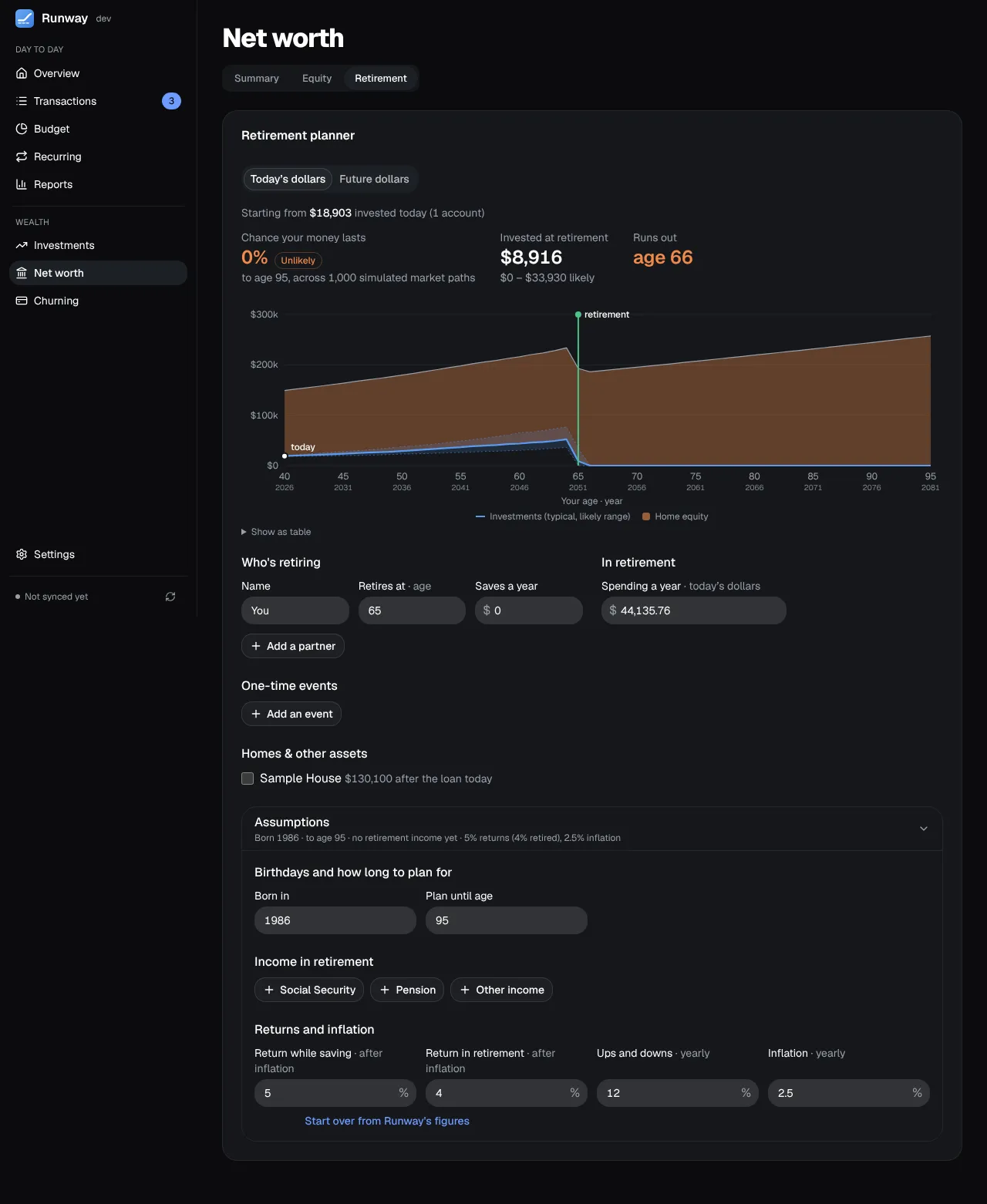The height and width of the screenshot is (1204, 987).
Task: Edit the Spending a year field
Action: click(694, 610)
